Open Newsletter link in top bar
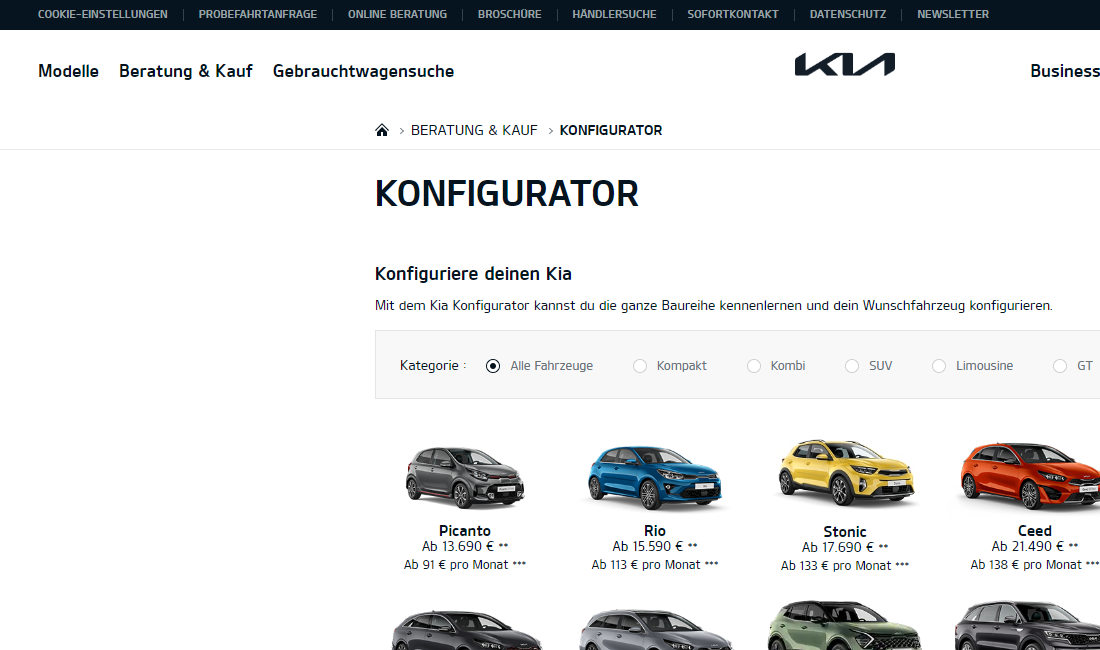The width and height of the screenshot is (1100, 650). coord(953,14)
